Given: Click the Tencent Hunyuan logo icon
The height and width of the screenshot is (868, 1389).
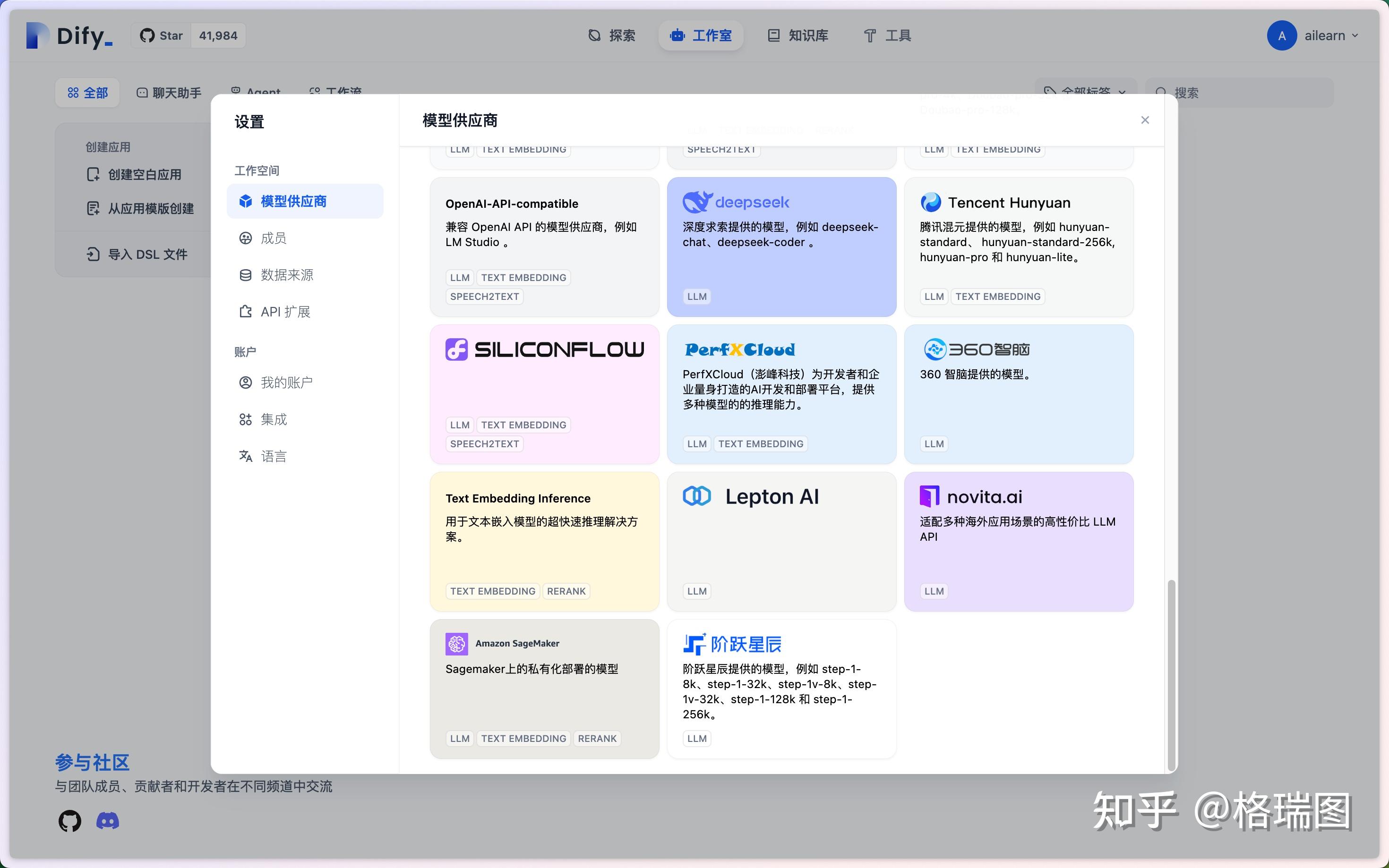Looking at the screenshot, I should tap(930, 202).
